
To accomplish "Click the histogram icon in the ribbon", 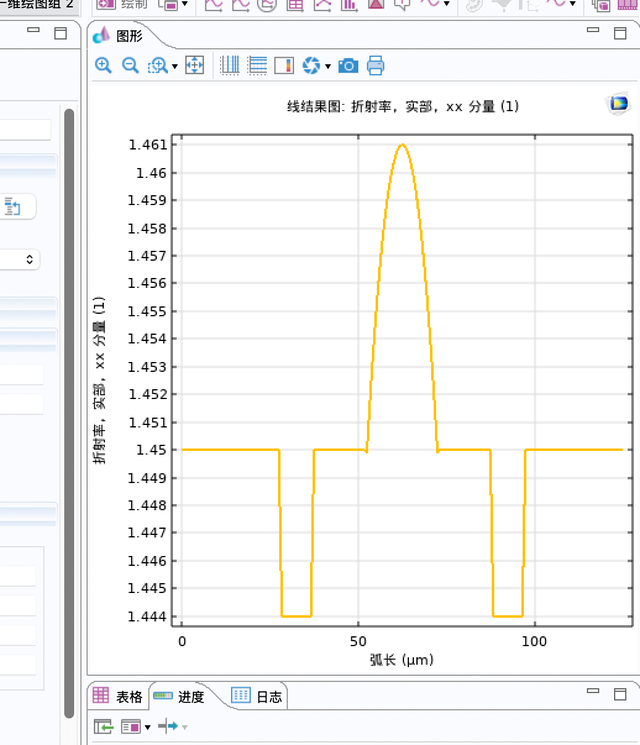I will pos(349,4).
